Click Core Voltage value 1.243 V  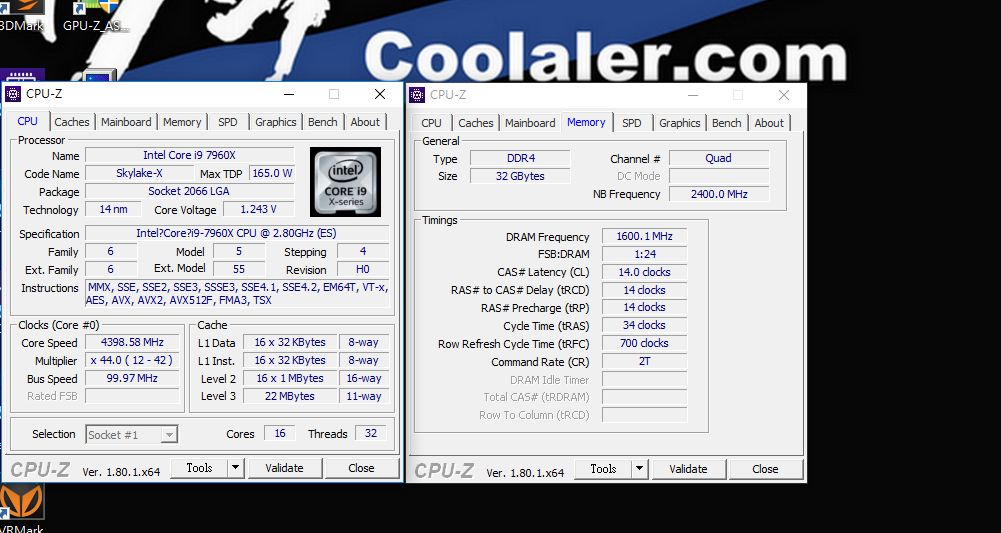(x=258, y=209)
